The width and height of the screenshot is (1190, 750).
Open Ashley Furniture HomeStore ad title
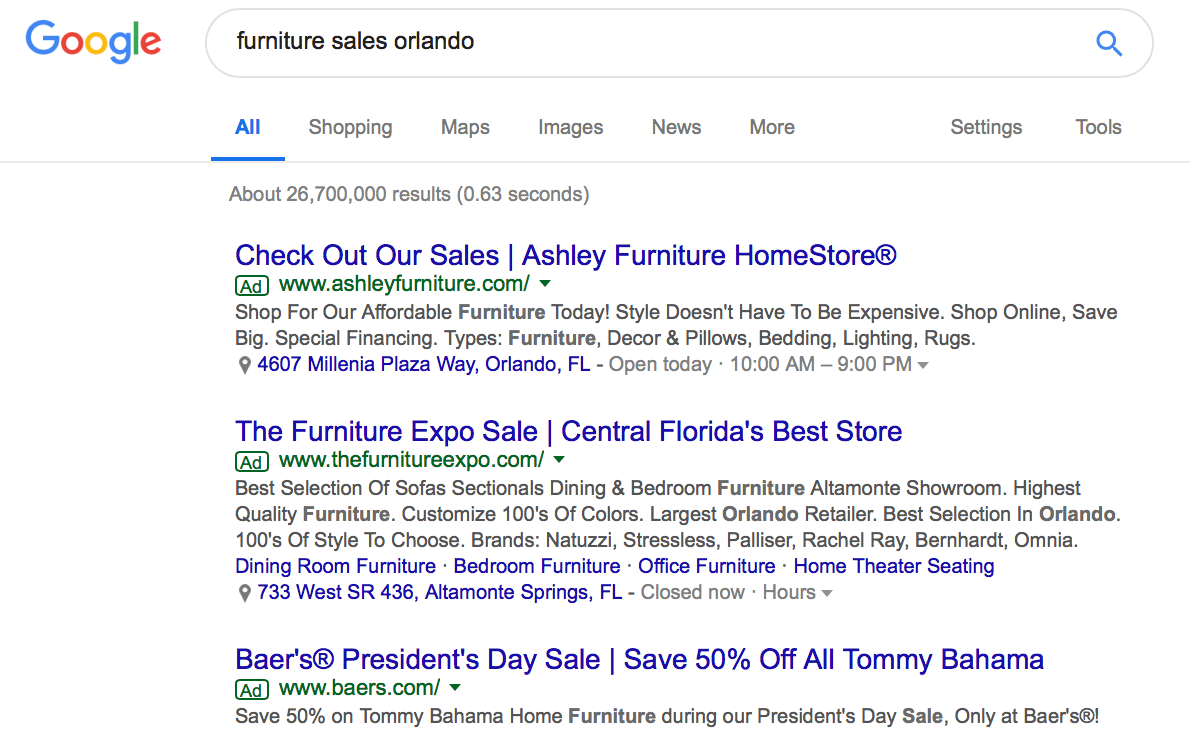pos(565,256)
